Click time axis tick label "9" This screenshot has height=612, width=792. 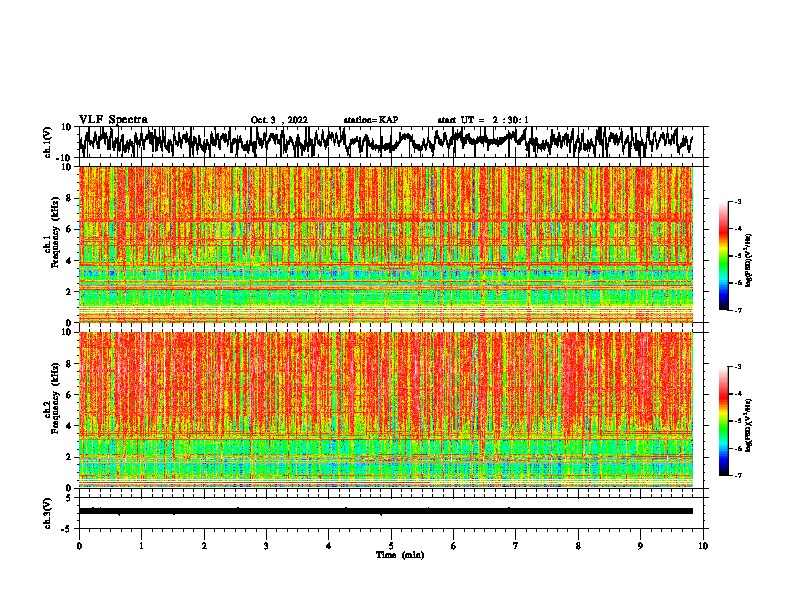pos(641,546)
